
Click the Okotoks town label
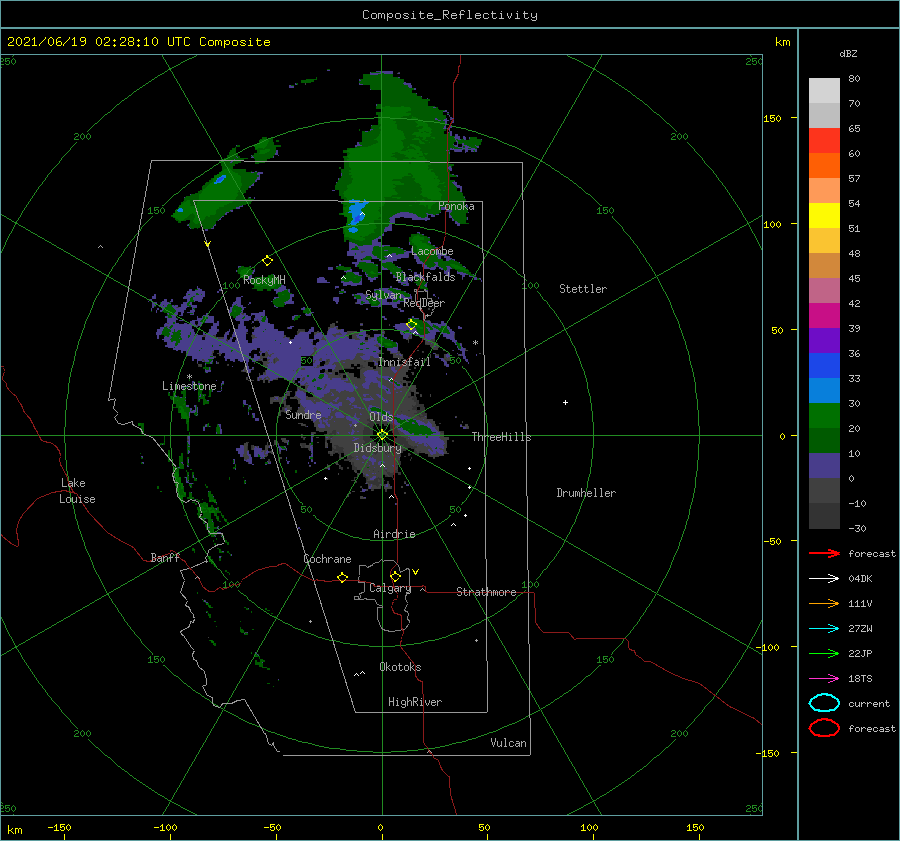point(400,667)
